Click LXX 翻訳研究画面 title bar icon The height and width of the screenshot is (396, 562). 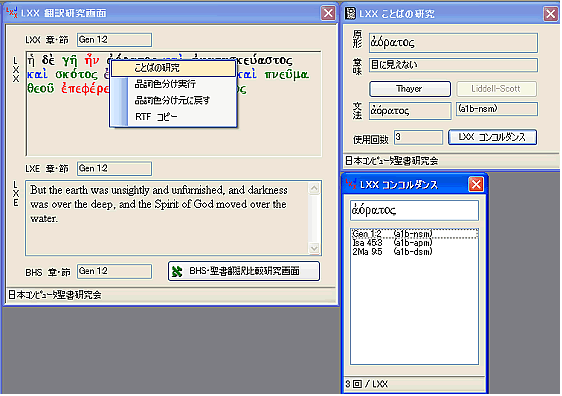pos(12,13)
